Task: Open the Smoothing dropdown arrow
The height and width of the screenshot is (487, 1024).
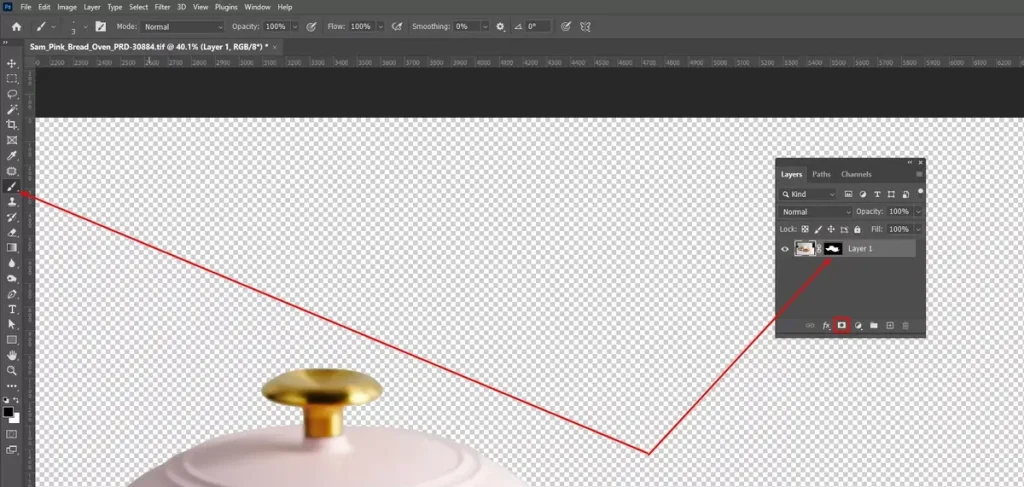Action: point(485,27)
